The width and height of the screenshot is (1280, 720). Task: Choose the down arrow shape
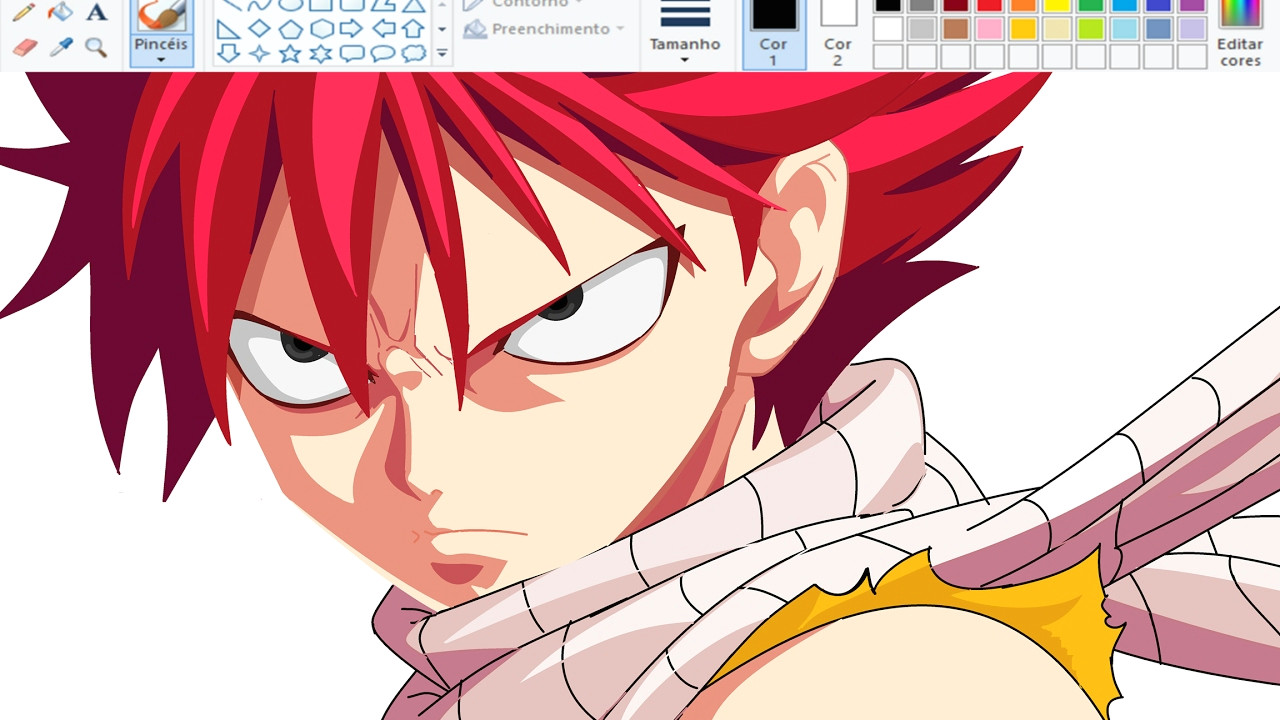click(x=229, y=53)
